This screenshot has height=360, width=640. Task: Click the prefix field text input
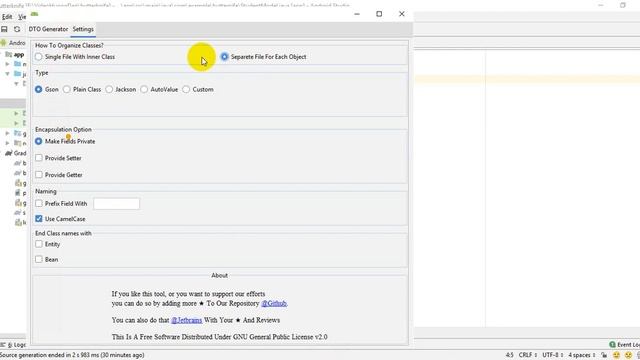[x=116, y=204]
